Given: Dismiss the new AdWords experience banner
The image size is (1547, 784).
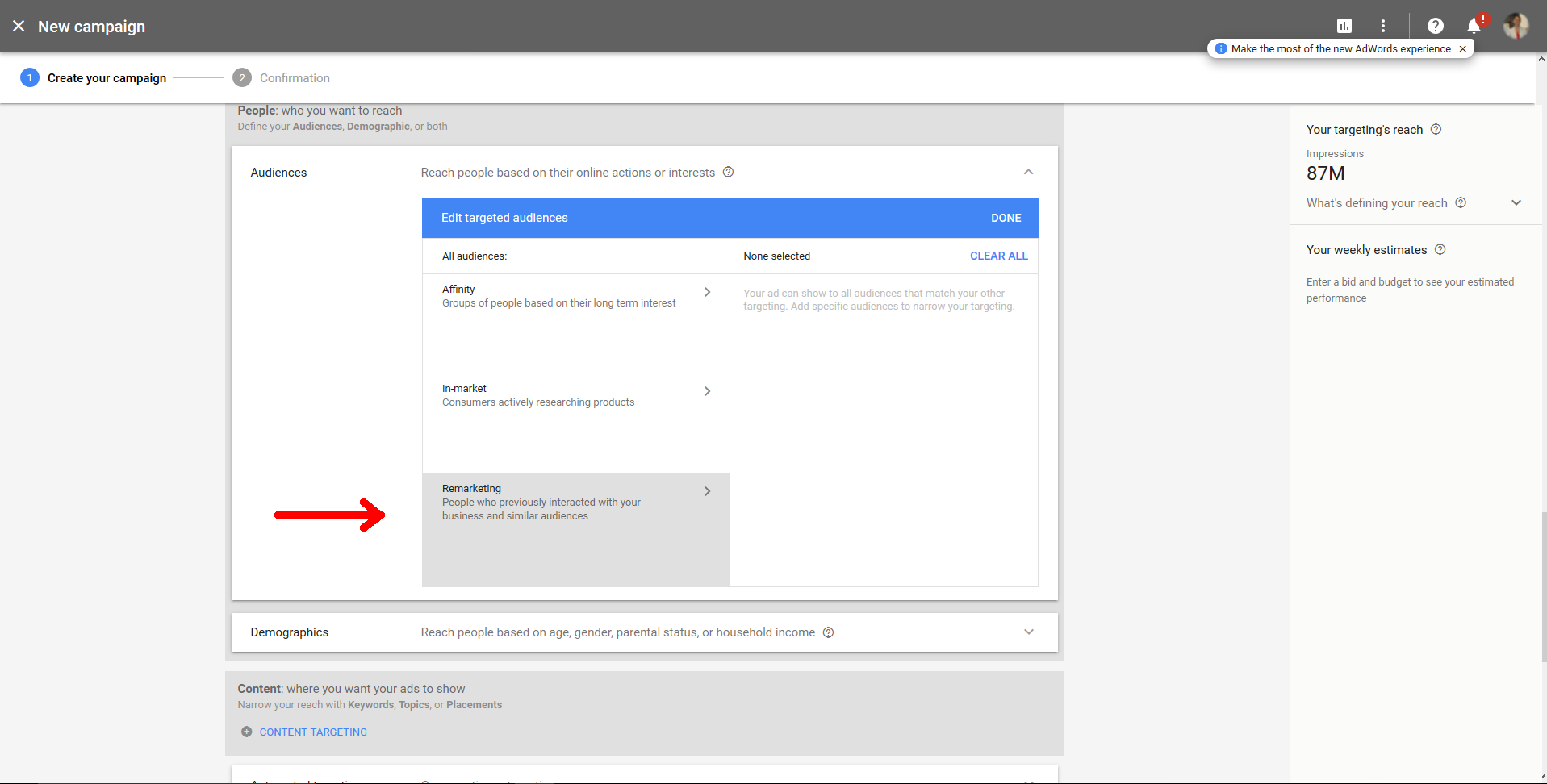Looking at the screenshot, I should pos(1462,48).
